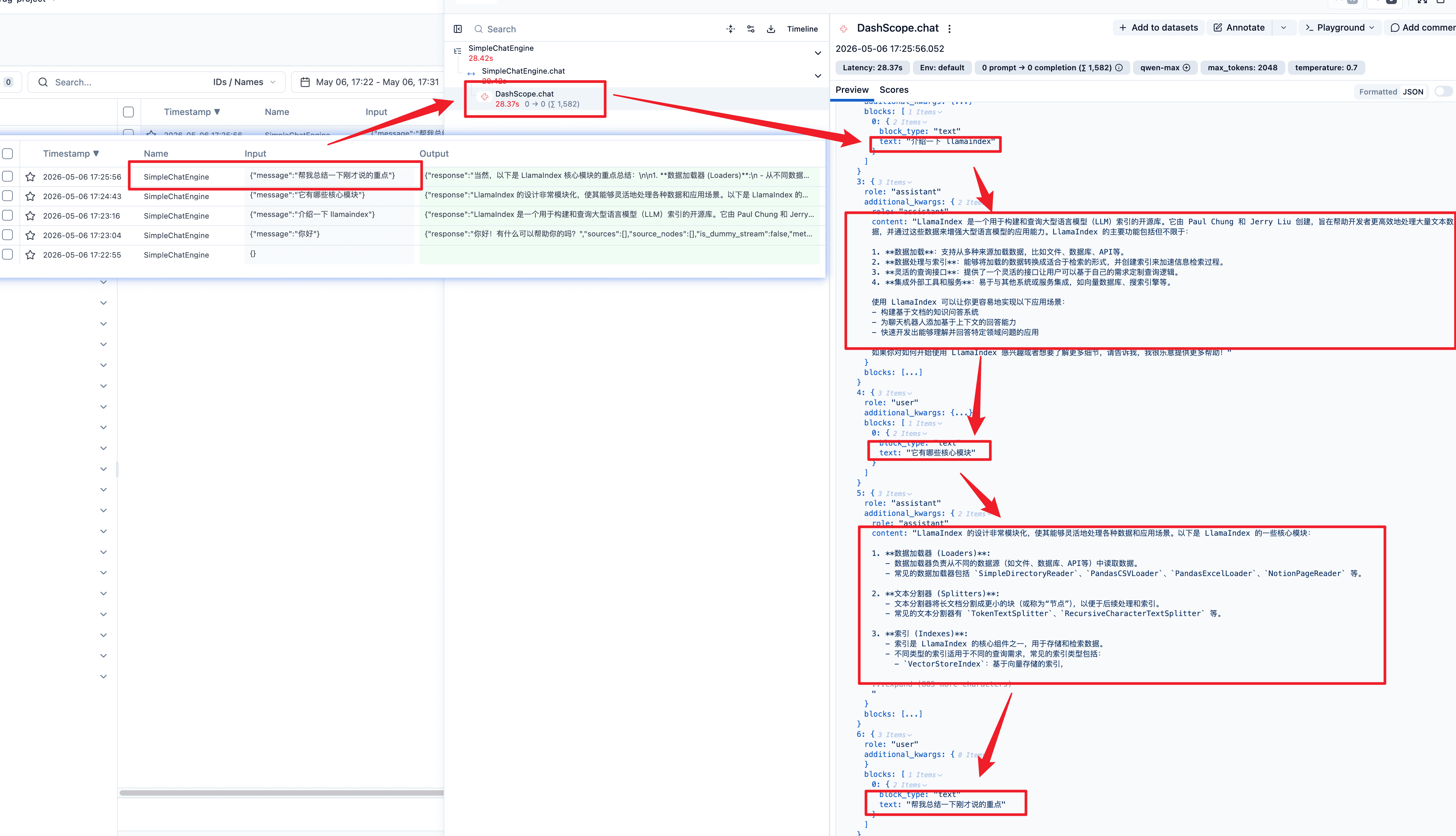Check the box for the 17:25:56 trace row
The width and height of the screenshot is (1456, 836).
[7, 176]
